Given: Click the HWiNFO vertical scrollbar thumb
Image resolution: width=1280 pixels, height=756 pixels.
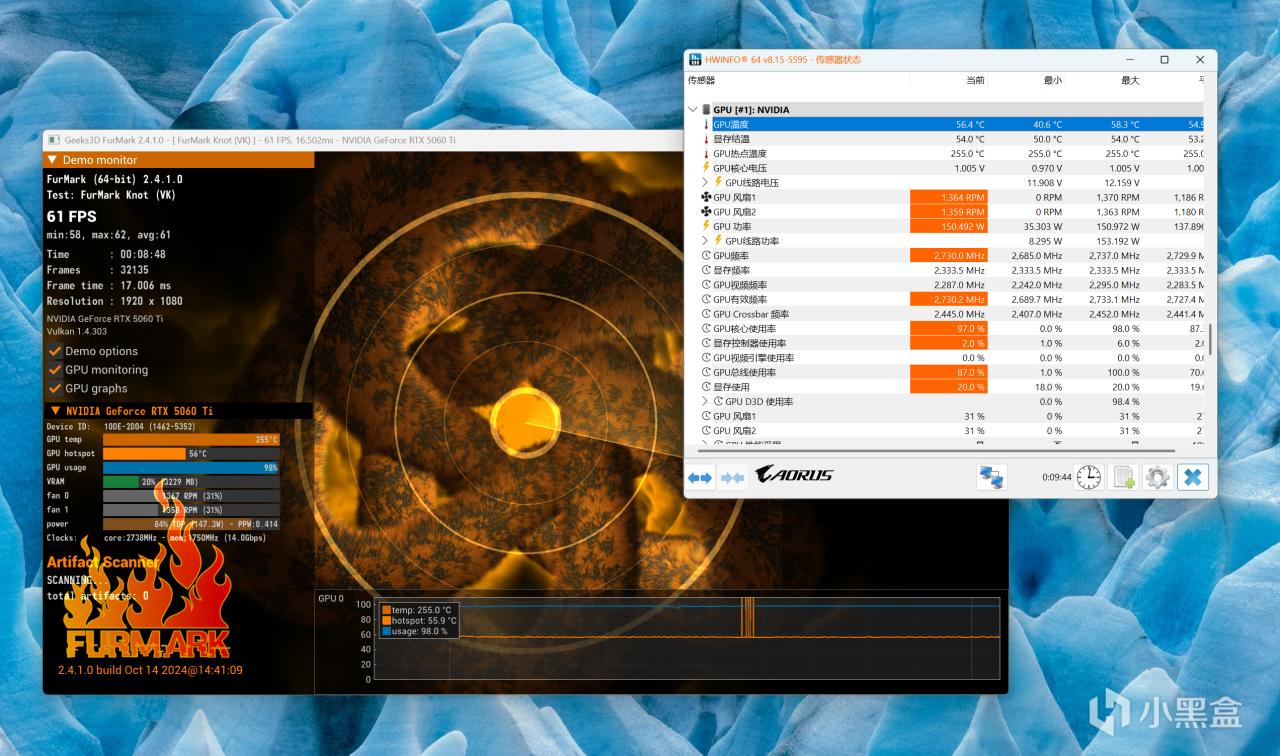Looking at the screenshot, I should pos(1209,339).
